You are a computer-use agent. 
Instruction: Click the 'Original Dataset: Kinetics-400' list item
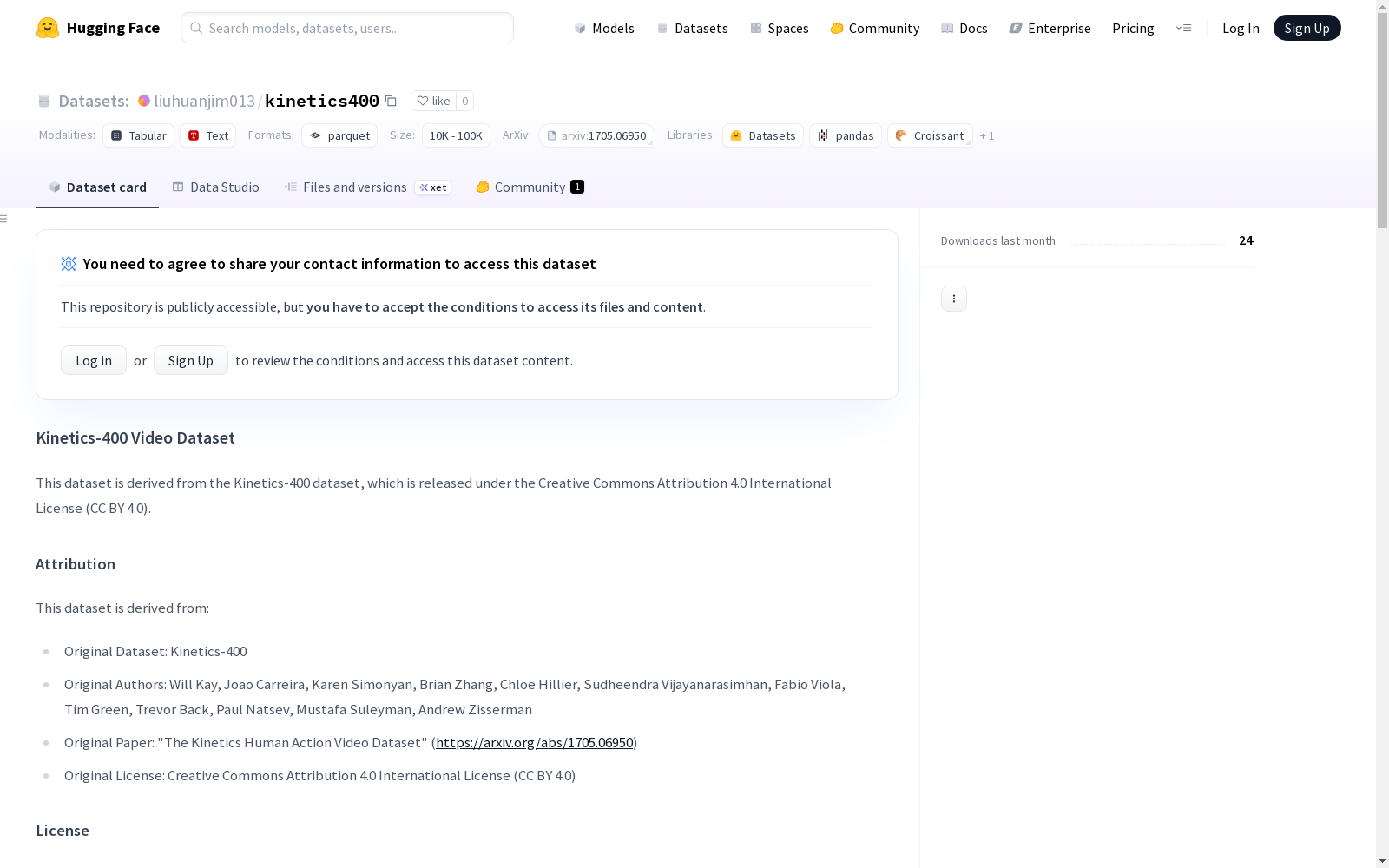(x=155, y=652)
